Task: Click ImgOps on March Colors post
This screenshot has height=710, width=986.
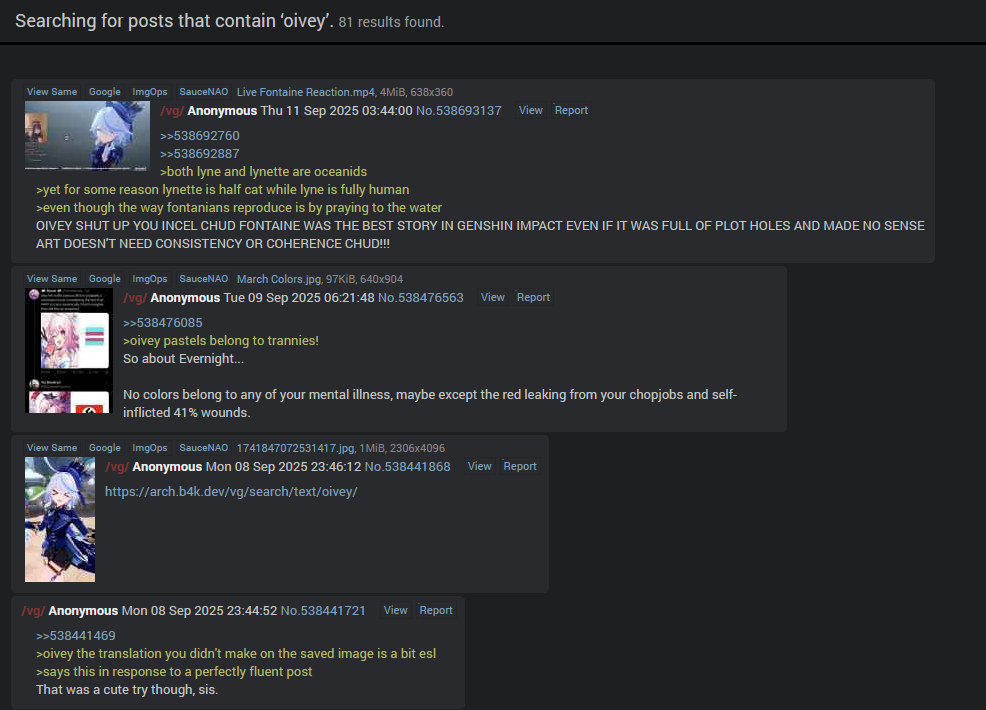Action: point(150,279)
